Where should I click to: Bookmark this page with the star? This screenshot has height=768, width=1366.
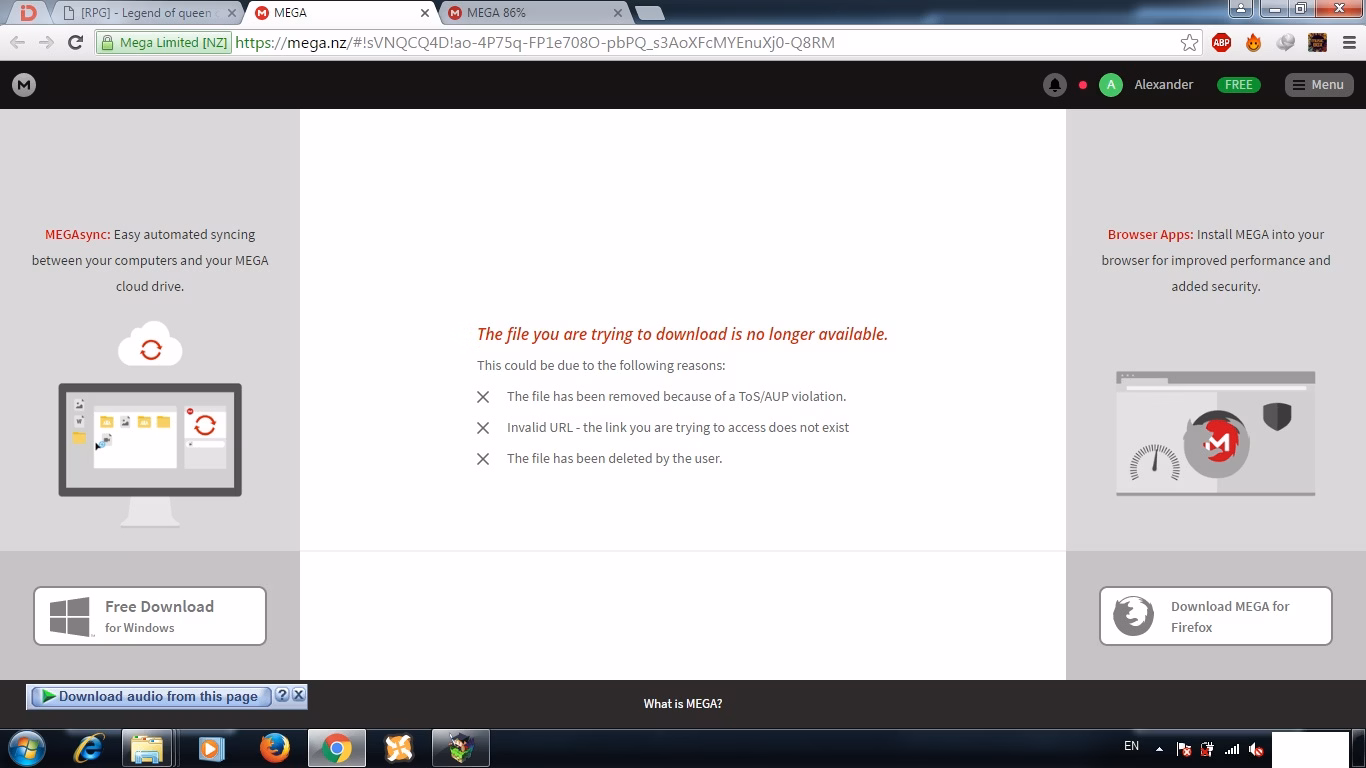1189,42
